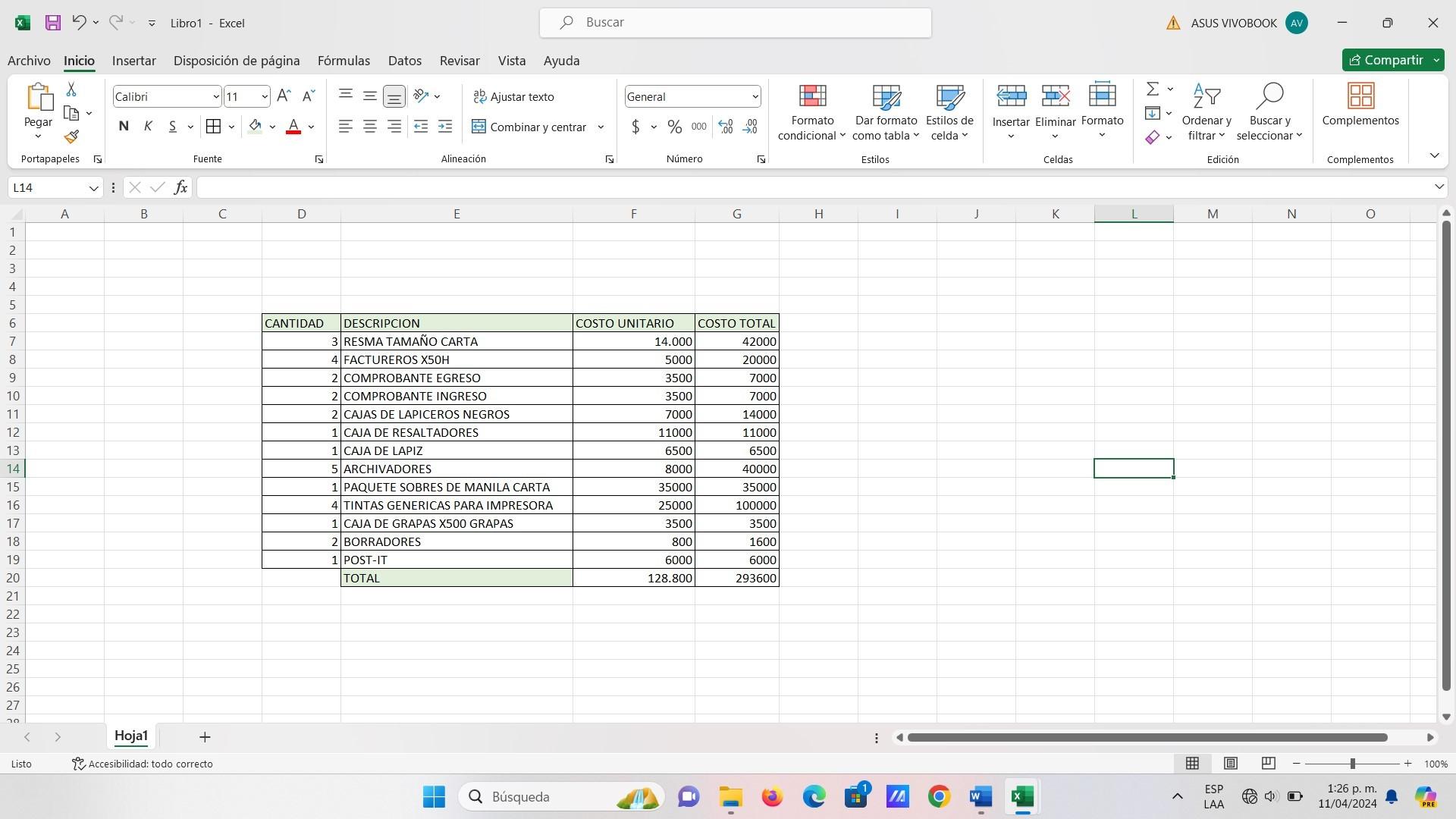Click the zoom slider in status bar

[1351, 764]
